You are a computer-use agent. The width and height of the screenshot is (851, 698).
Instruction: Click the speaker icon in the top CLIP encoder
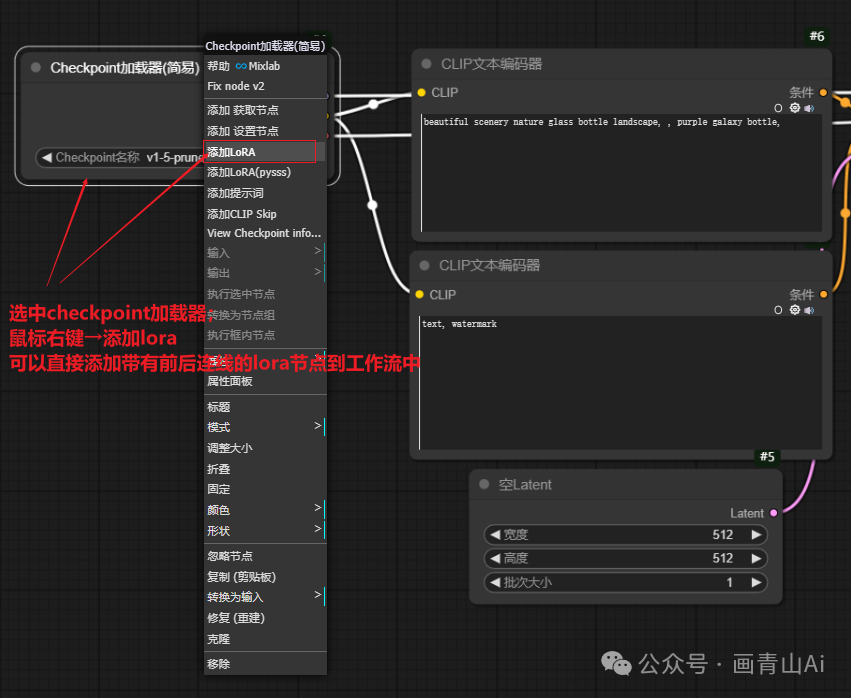coord(809,108)
